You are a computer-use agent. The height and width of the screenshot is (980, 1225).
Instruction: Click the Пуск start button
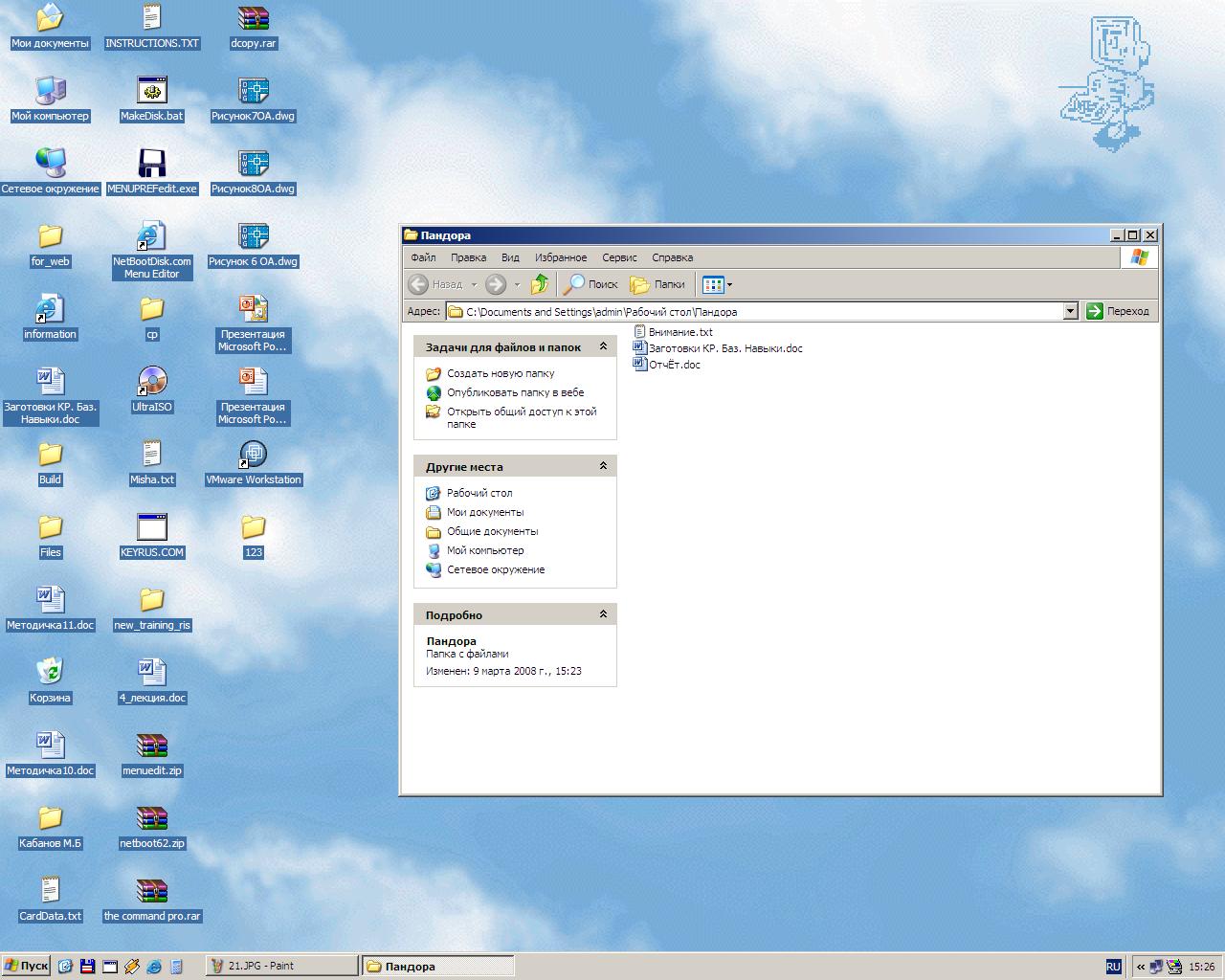(x=27, y=966)
